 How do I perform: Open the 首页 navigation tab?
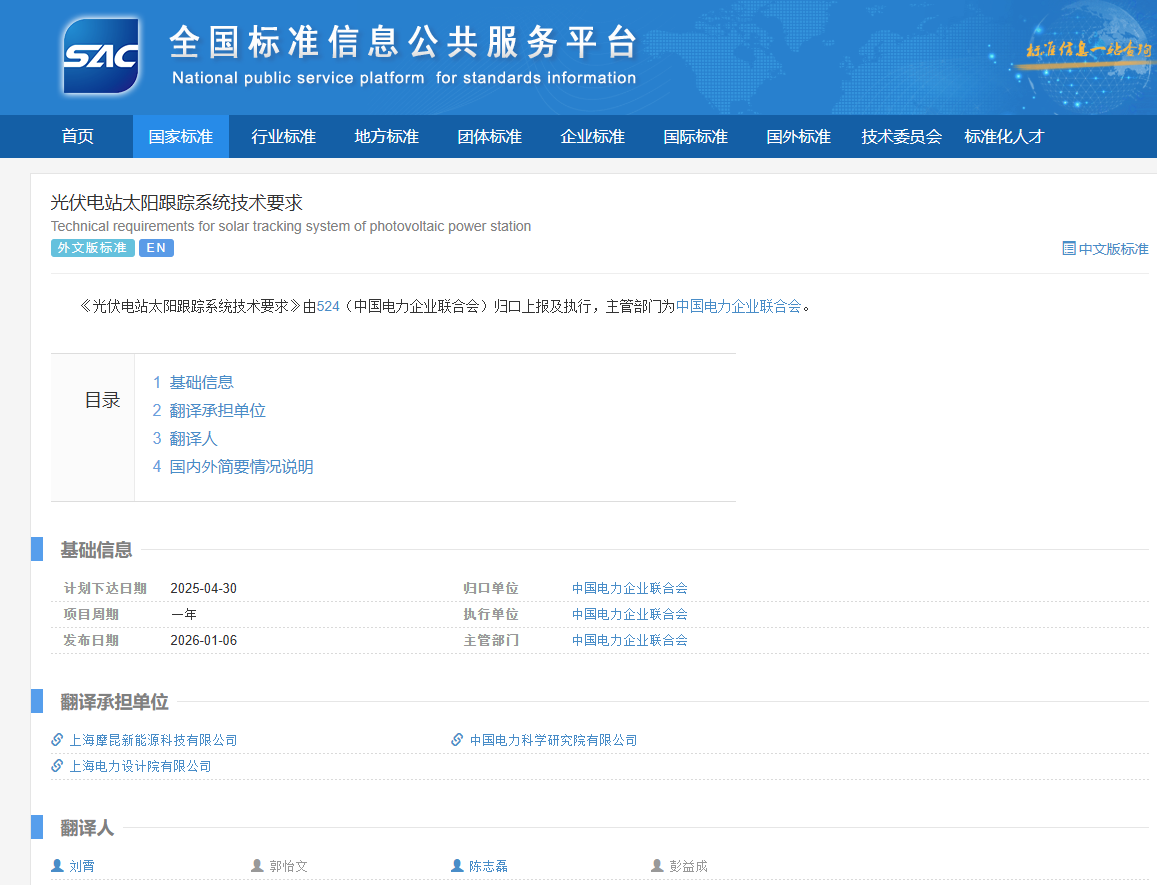pyautogui.click(x=78, y=137)
